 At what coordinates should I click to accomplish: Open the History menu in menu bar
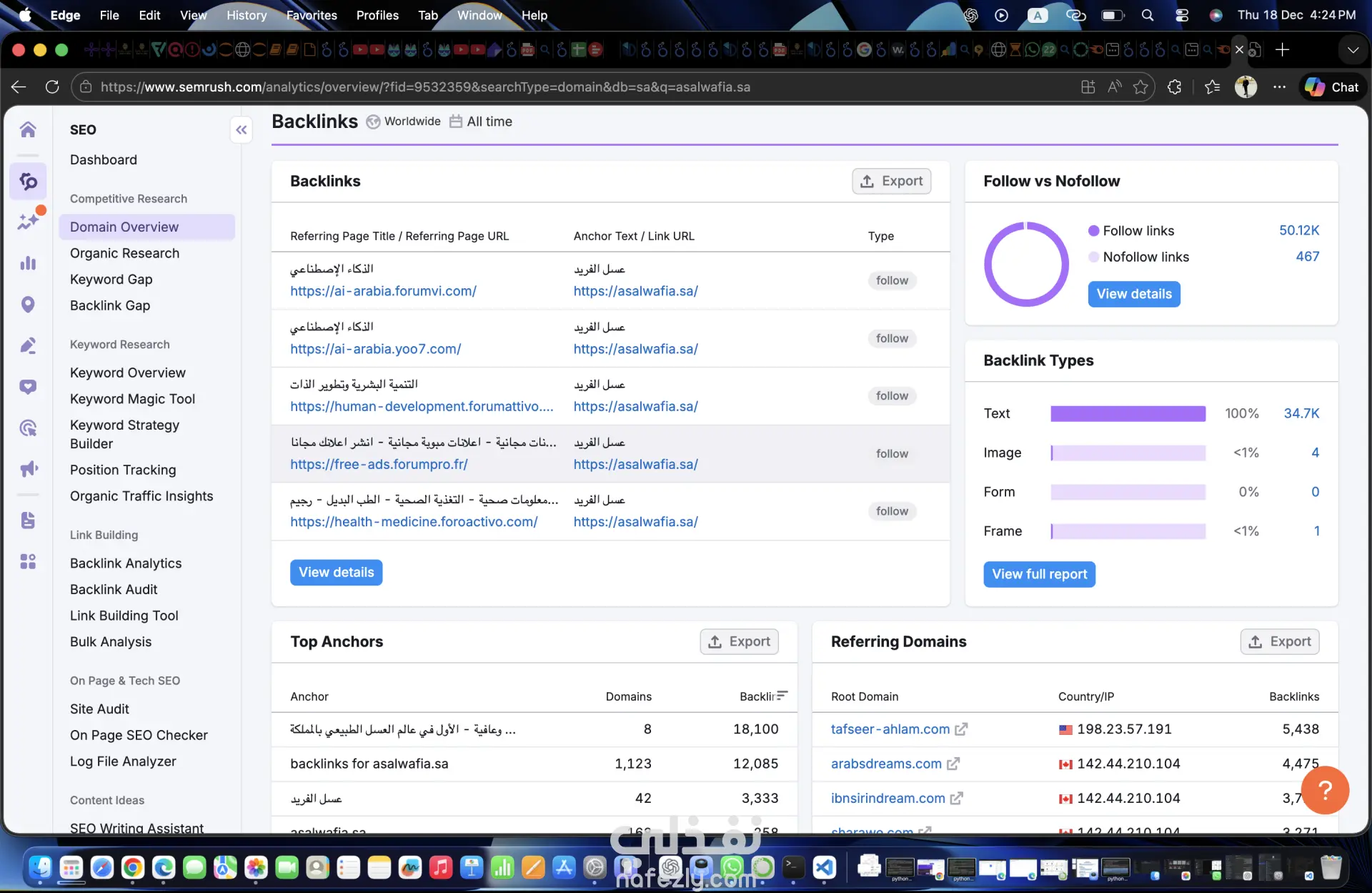(x=246, y=15)
